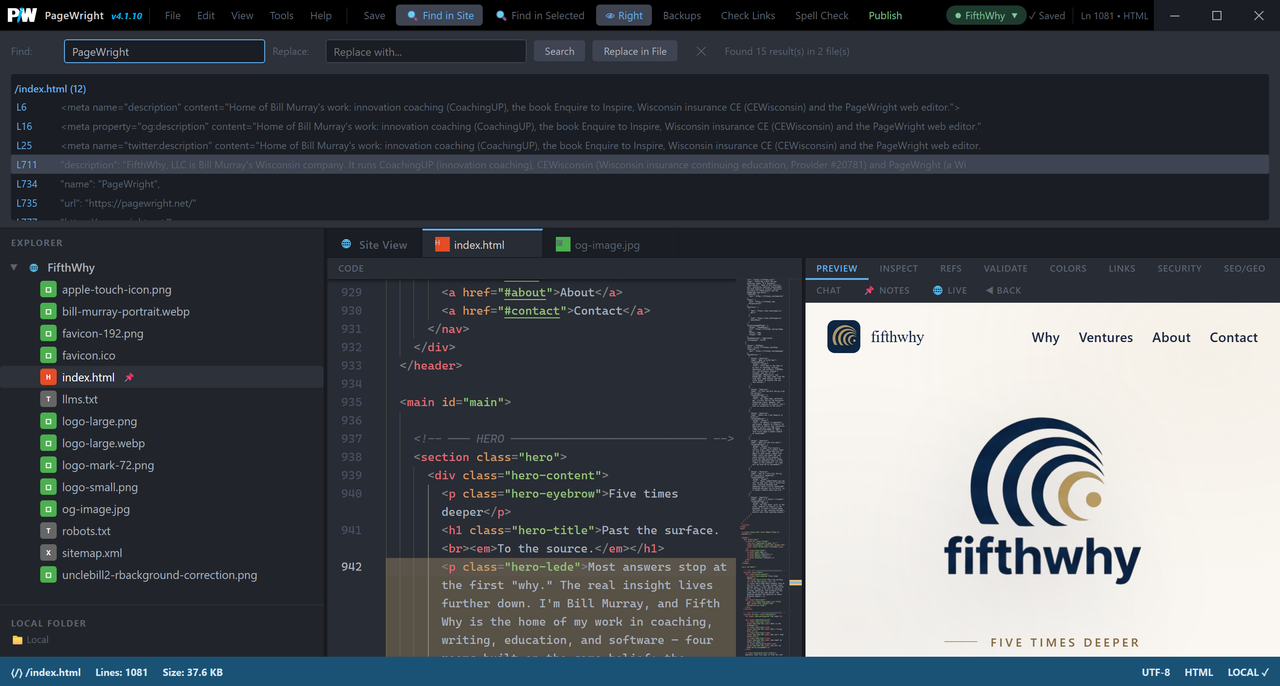Click the Replace with input field

pyautogui.click(x=426, y=51)
